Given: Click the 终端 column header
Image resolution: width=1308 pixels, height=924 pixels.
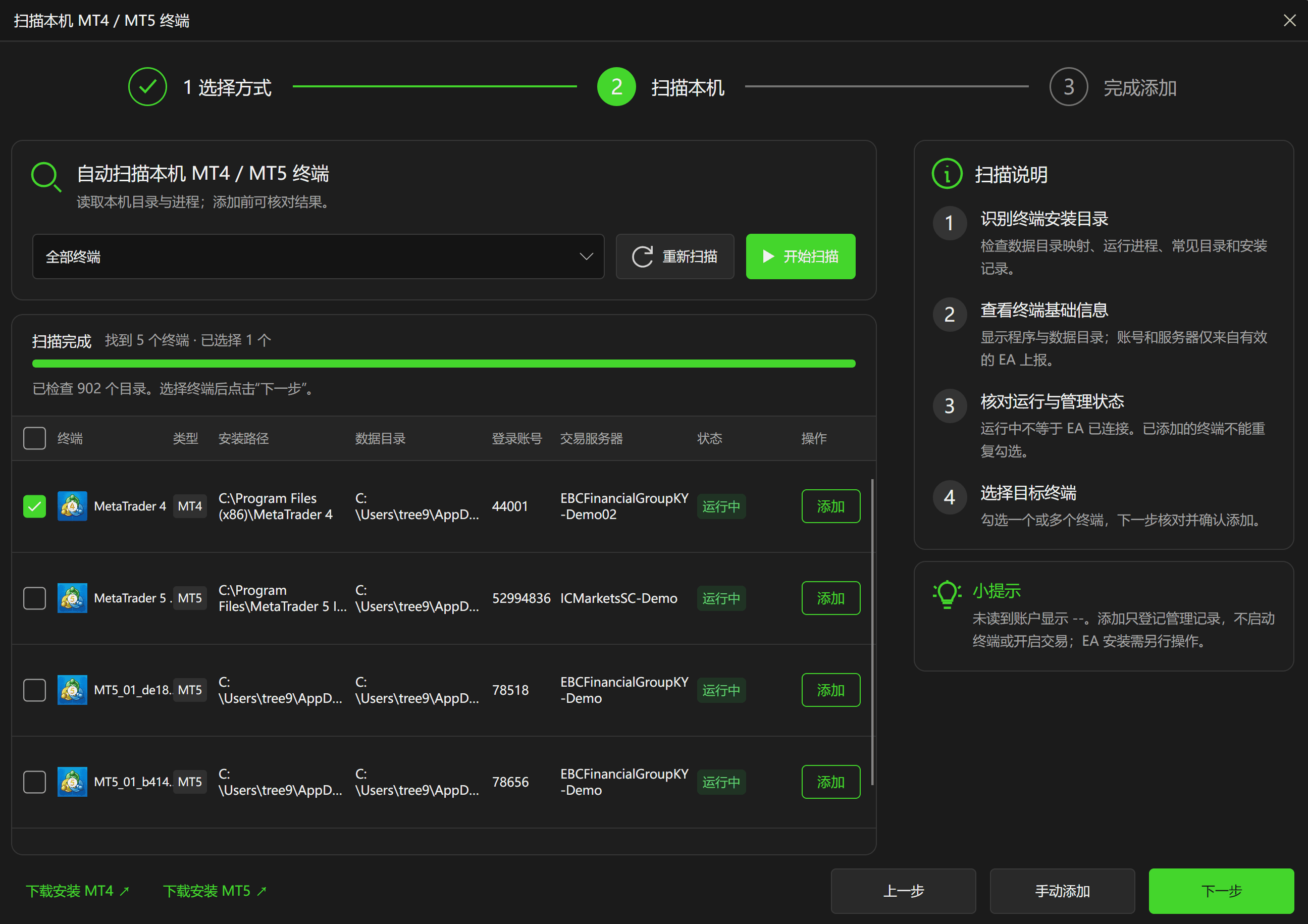Looking at the screenshot, I should [70, 438].
